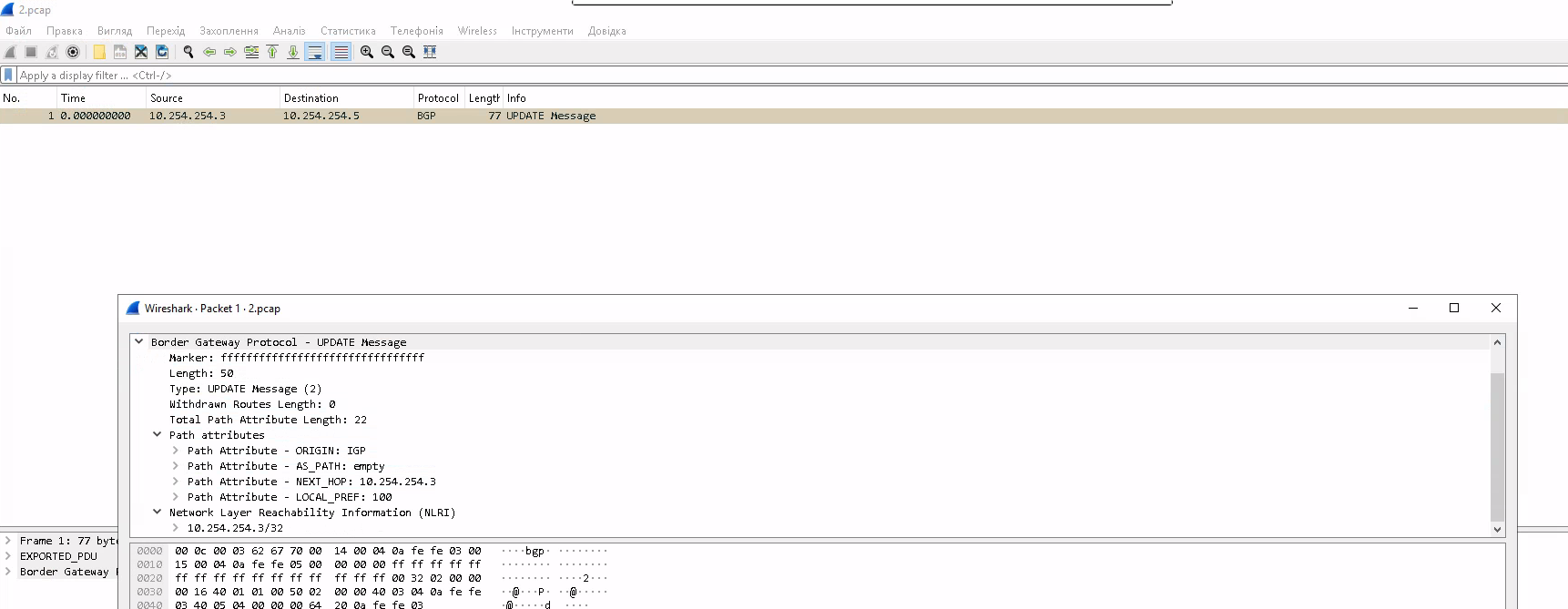Find a packet magnifier icon
The width and height of the screenshot is (1568, 609).
coord(188,52)
